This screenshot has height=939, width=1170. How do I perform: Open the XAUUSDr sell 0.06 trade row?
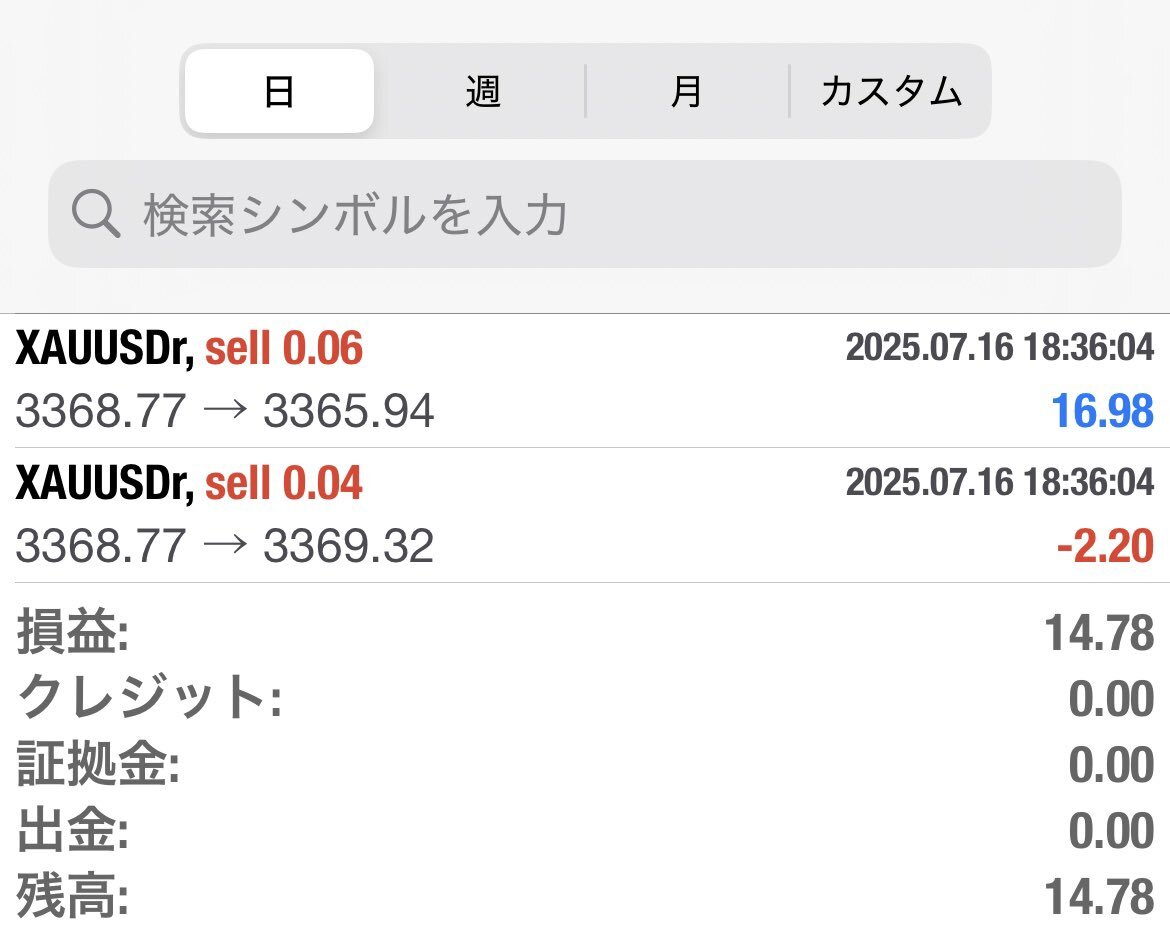pos(585,381)
